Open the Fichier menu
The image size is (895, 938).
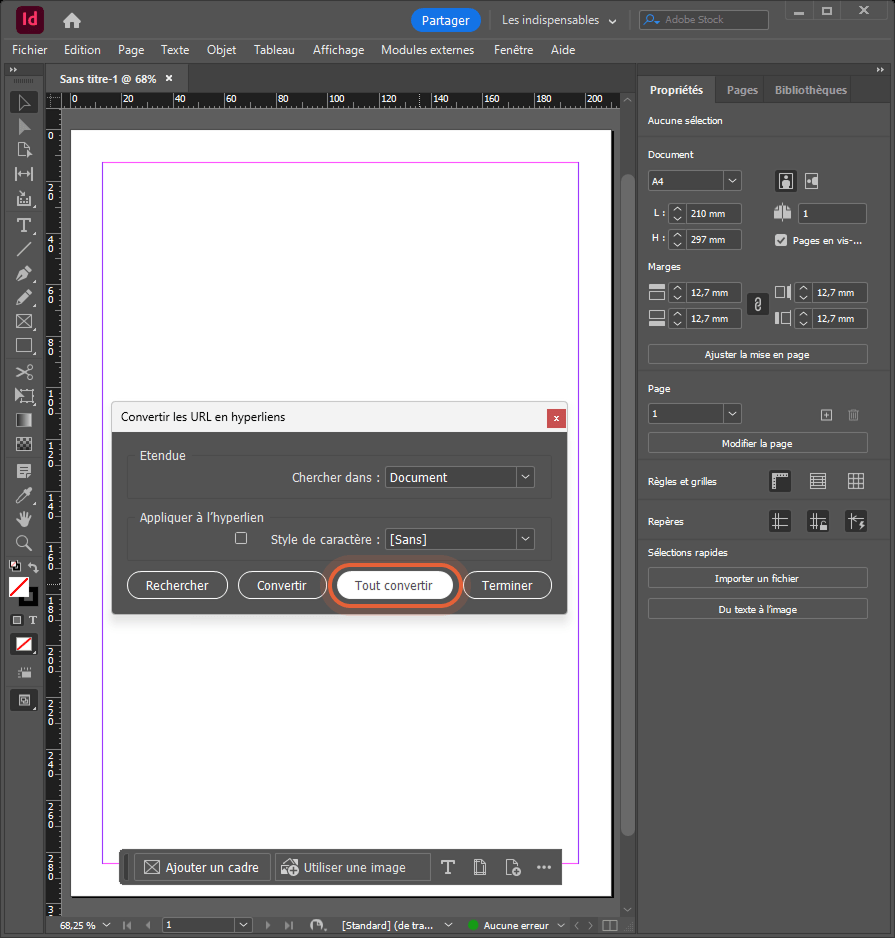(x=29, y=50)
